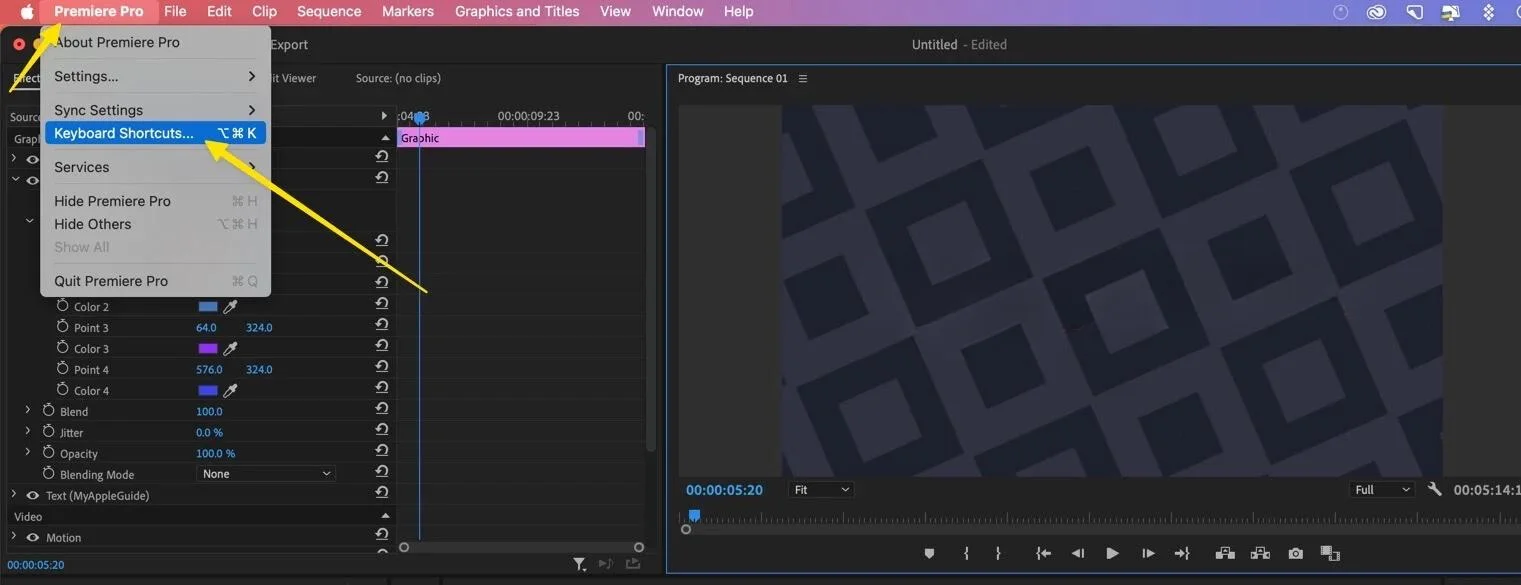Toggle animation stopwatch for Color 4
This screenshot has height=585, width=1521.
pos(63,390)
